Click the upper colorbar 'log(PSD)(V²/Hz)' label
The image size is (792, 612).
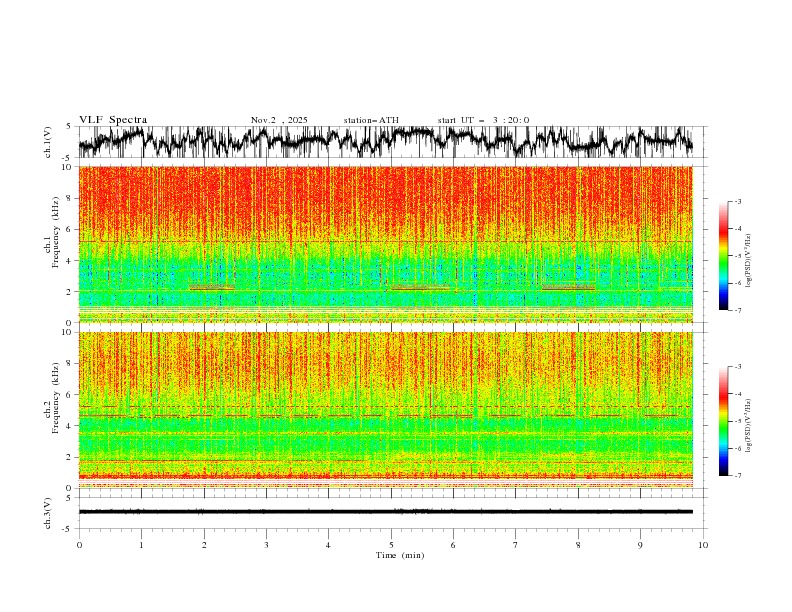click(x=749, y=261)
